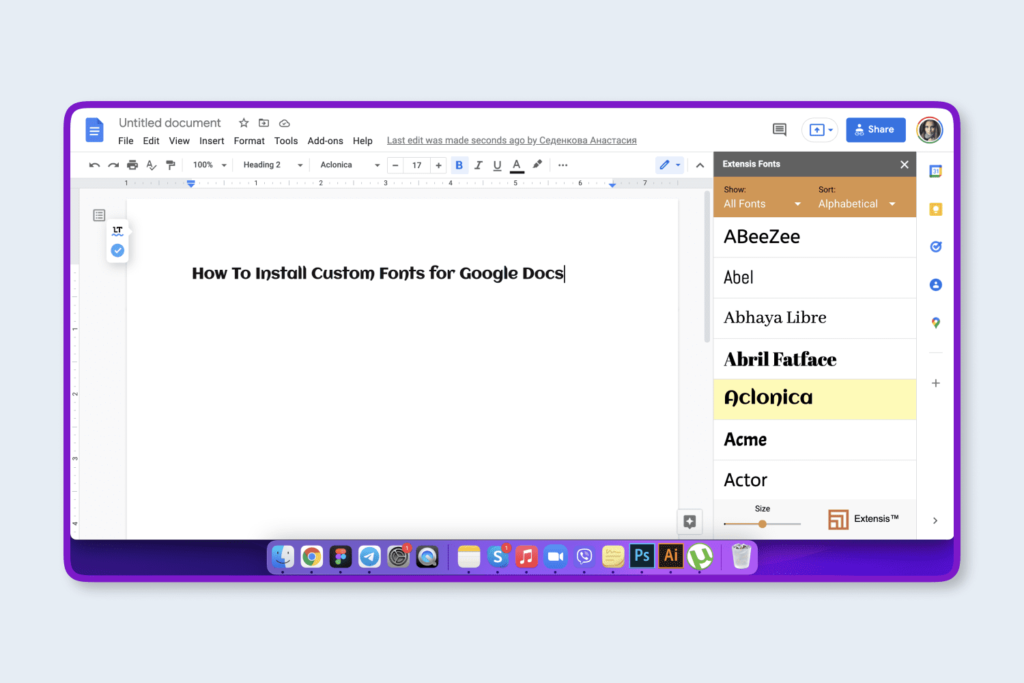Open Google Keep in the side panel
Viewport: 1024px width, 683px height.
click(x=936, y=209)
